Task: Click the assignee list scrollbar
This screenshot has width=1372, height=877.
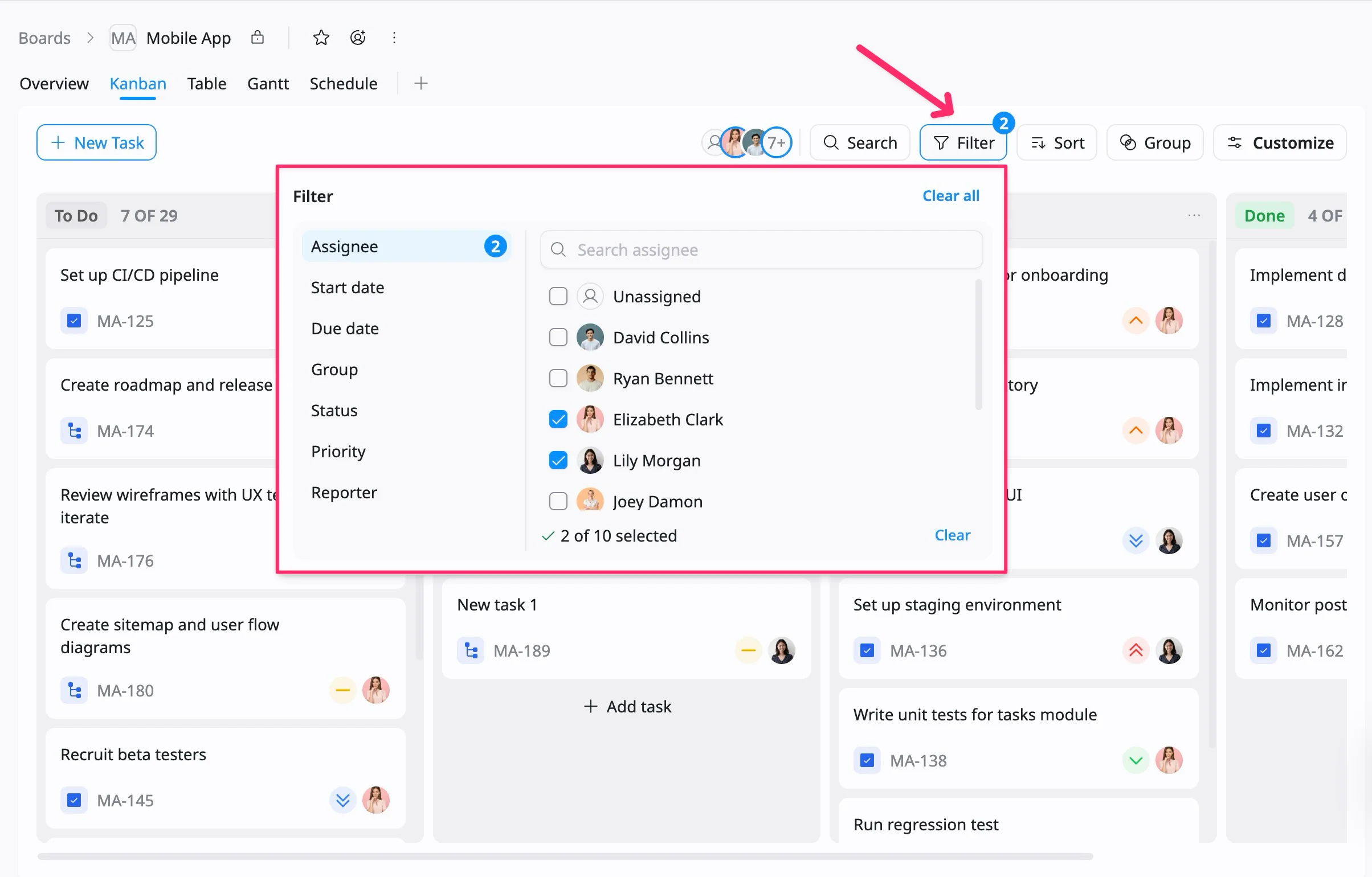Action: point(978,344)
